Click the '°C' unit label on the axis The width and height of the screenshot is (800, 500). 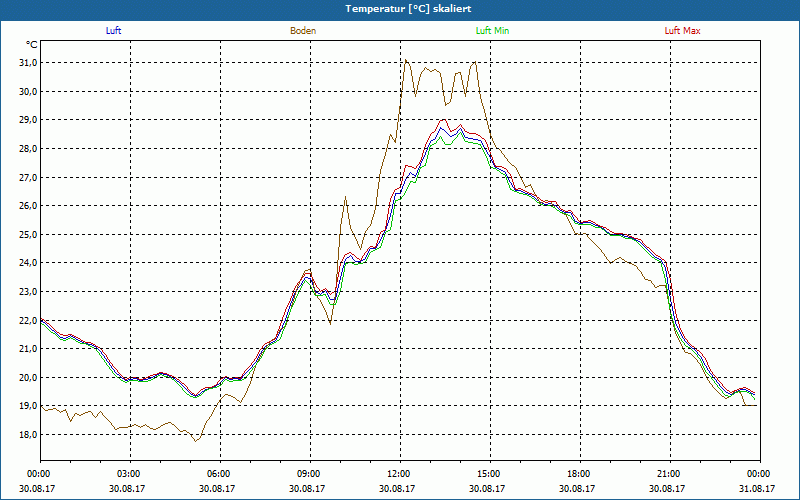point(32,45)
